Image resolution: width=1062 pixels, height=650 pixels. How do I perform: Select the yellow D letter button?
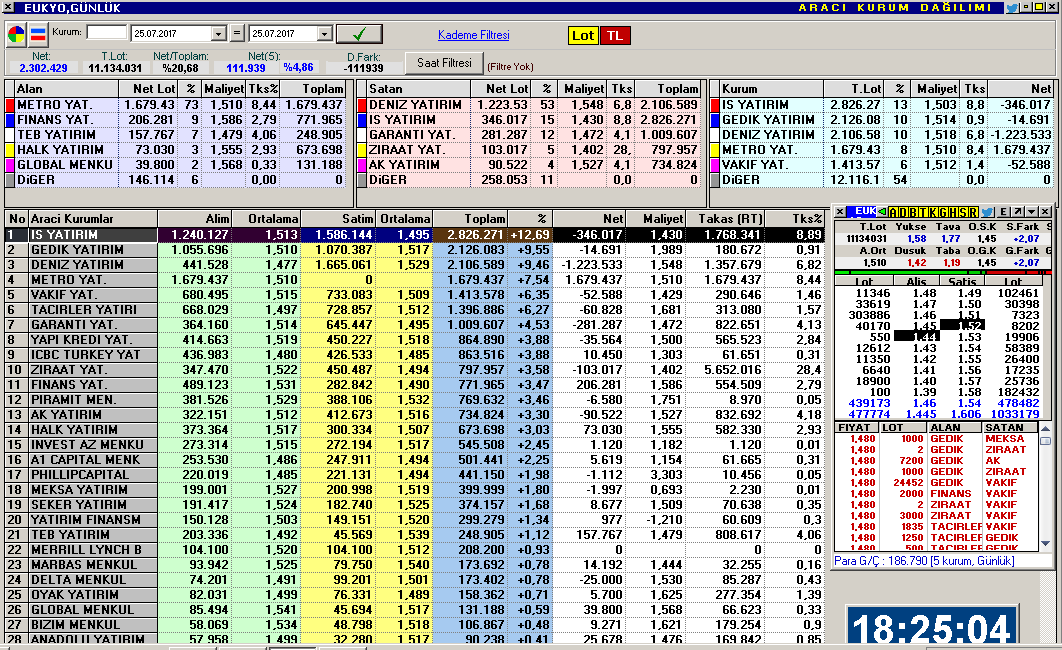(x=904, y=212)
